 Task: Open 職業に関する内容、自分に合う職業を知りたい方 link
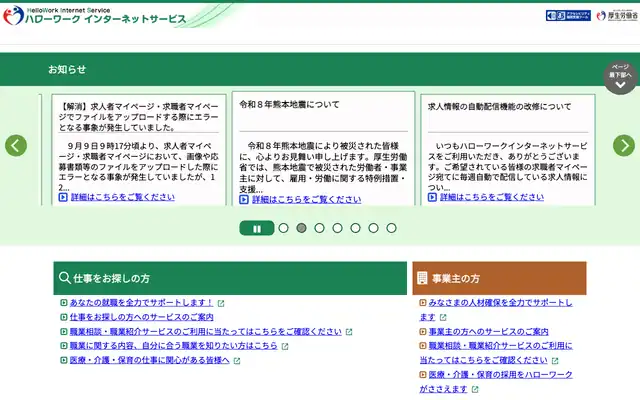(x=173, y=346)
